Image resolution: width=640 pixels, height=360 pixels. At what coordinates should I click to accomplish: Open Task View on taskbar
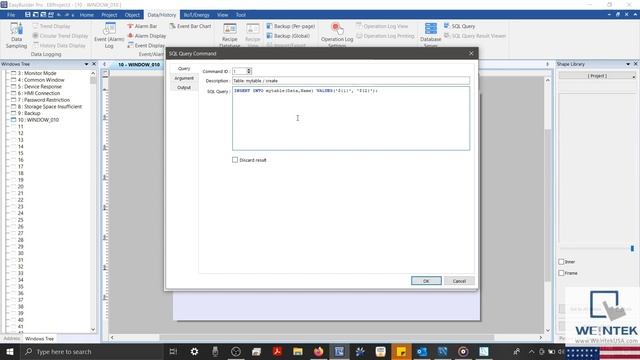tap(173, 351)
